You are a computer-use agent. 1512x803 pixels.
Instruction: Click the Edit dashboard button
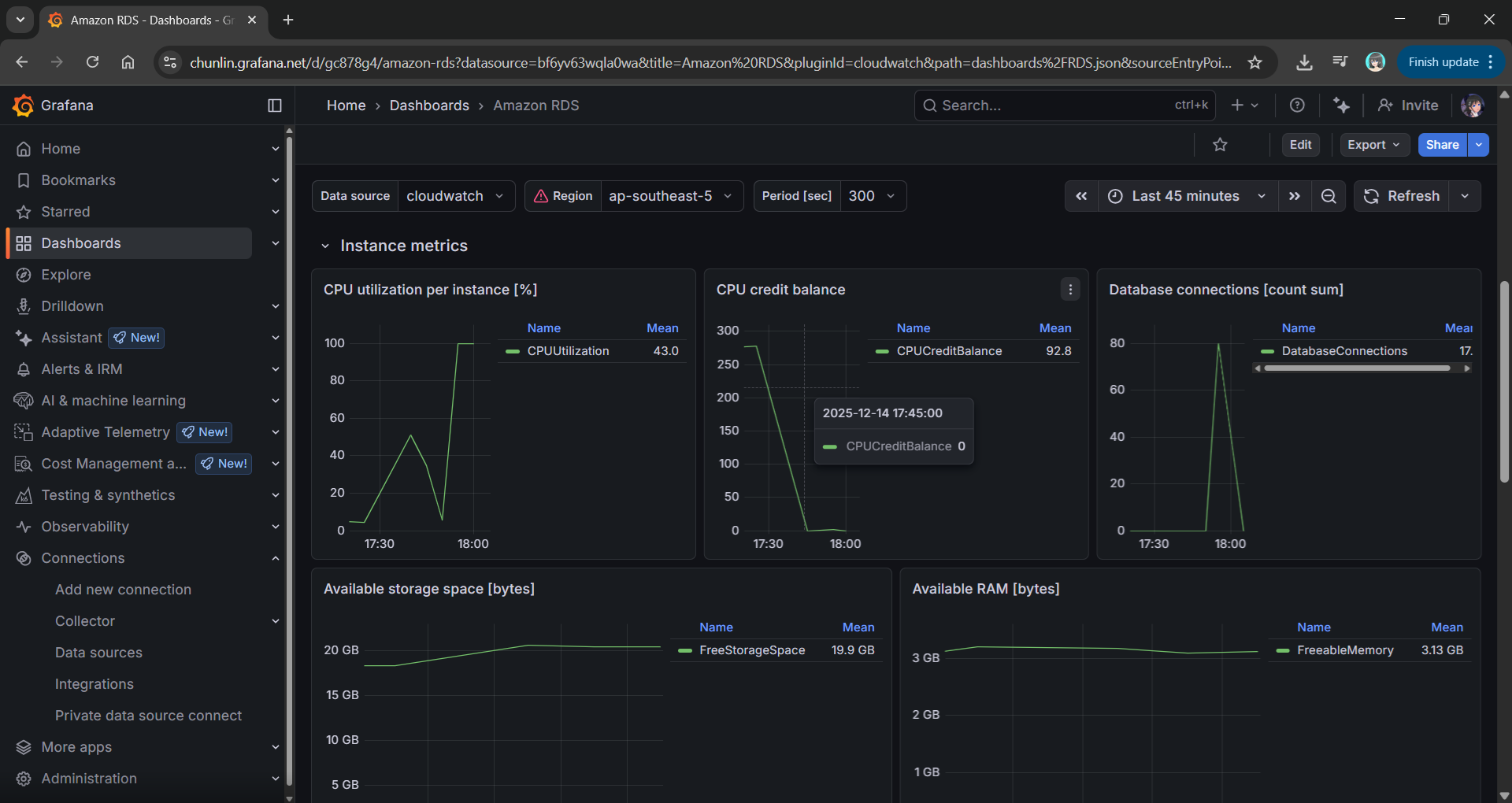[x=1300, y=145]
